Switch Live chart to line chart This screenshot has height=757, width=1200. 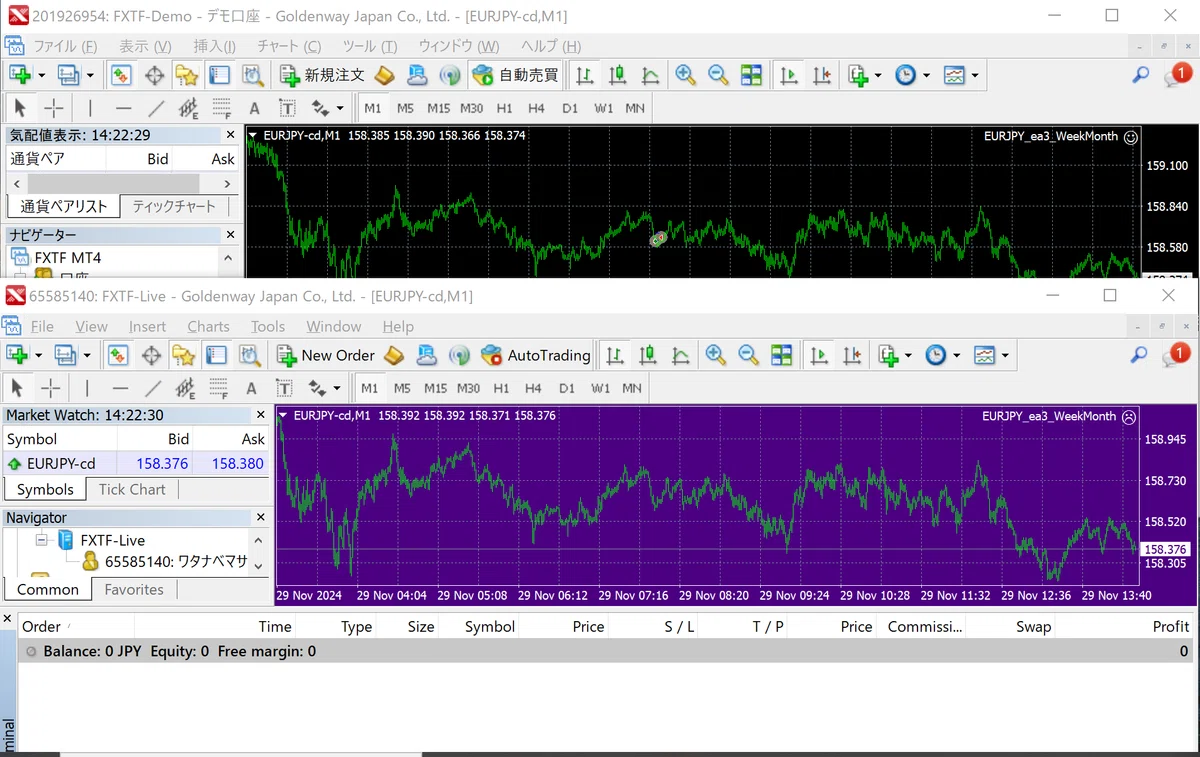681,355
